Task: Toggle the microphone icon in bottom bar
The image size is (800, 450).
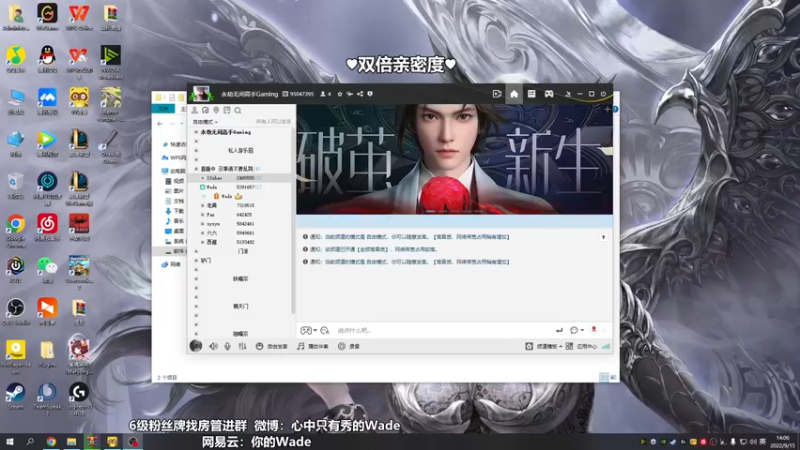Action: tap(228, 346)
